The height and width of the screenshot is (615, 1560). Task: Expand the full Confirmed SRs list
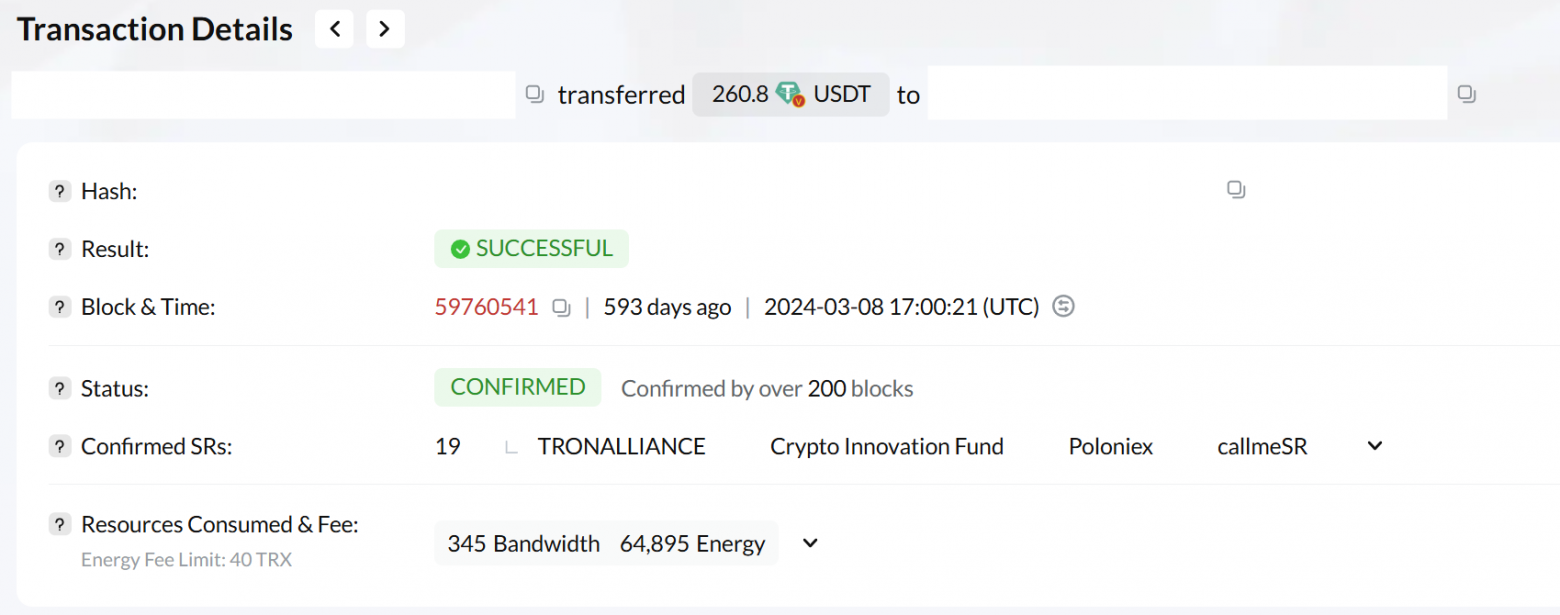[x=1374, y=446]
